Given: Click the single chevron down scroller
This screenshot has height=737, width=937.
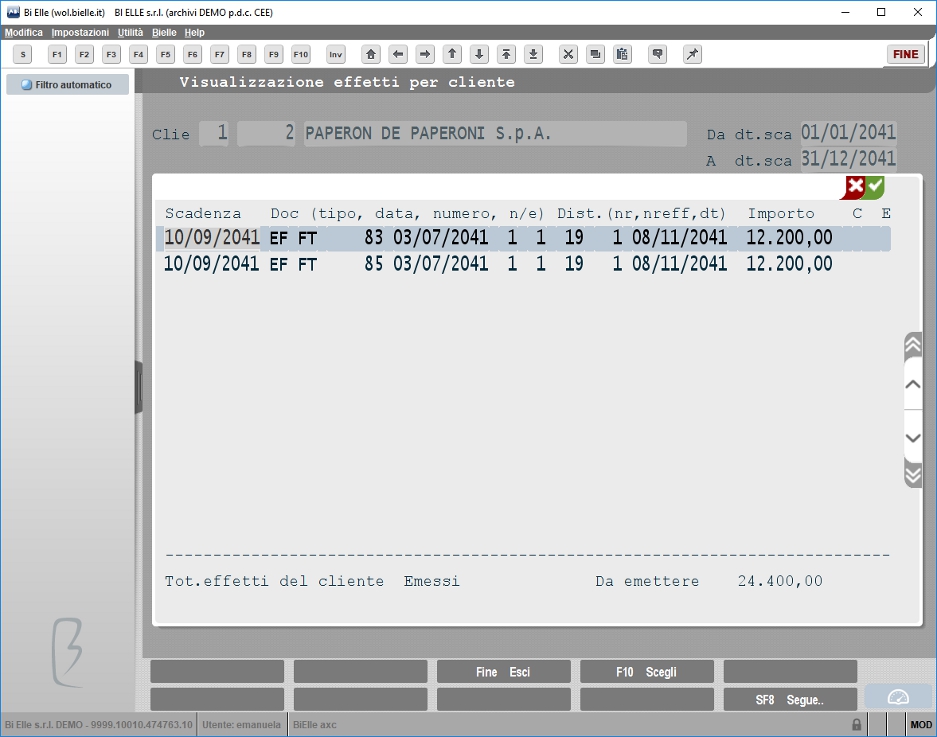Looking at the screenshot, I should pyautogui.click(x=912, y=437).
